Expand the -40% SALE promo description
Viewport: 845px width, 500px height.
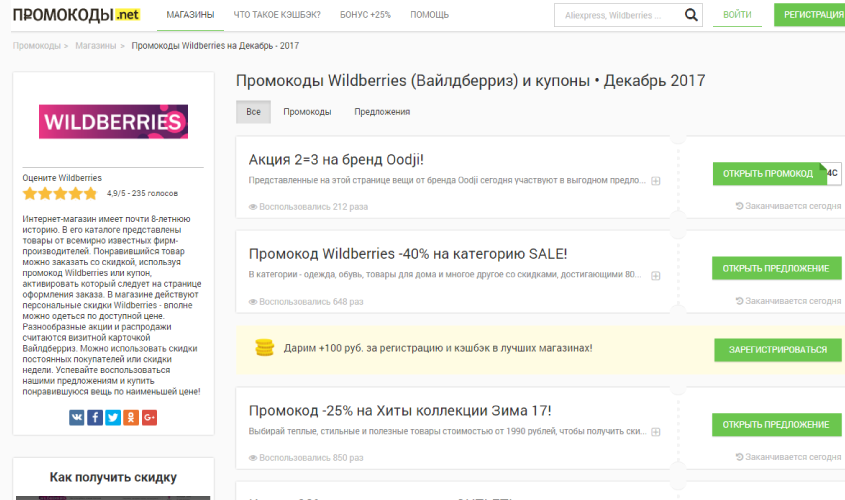click(656, 275)
